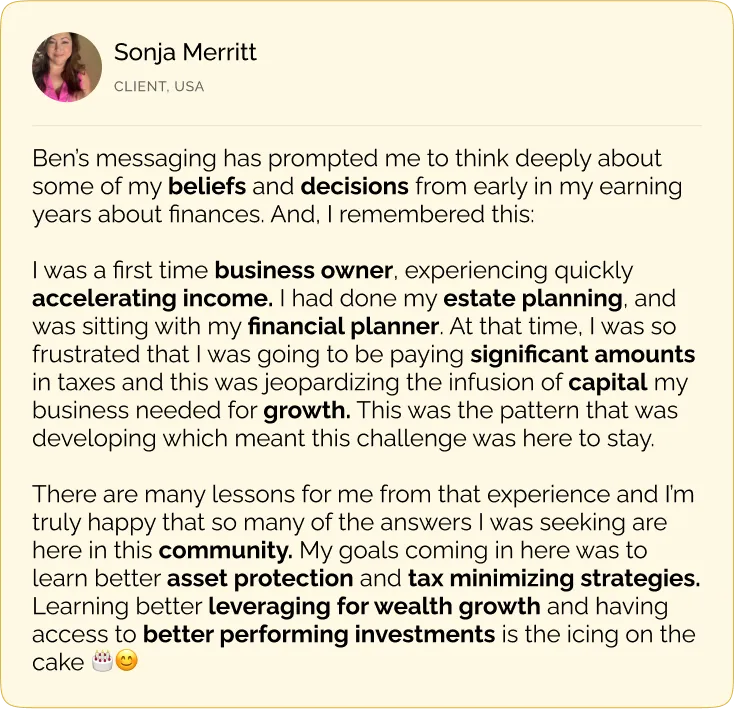Click the bold phrase accelerating income
The image size is (734, 709).
click(x=152, y=299)
